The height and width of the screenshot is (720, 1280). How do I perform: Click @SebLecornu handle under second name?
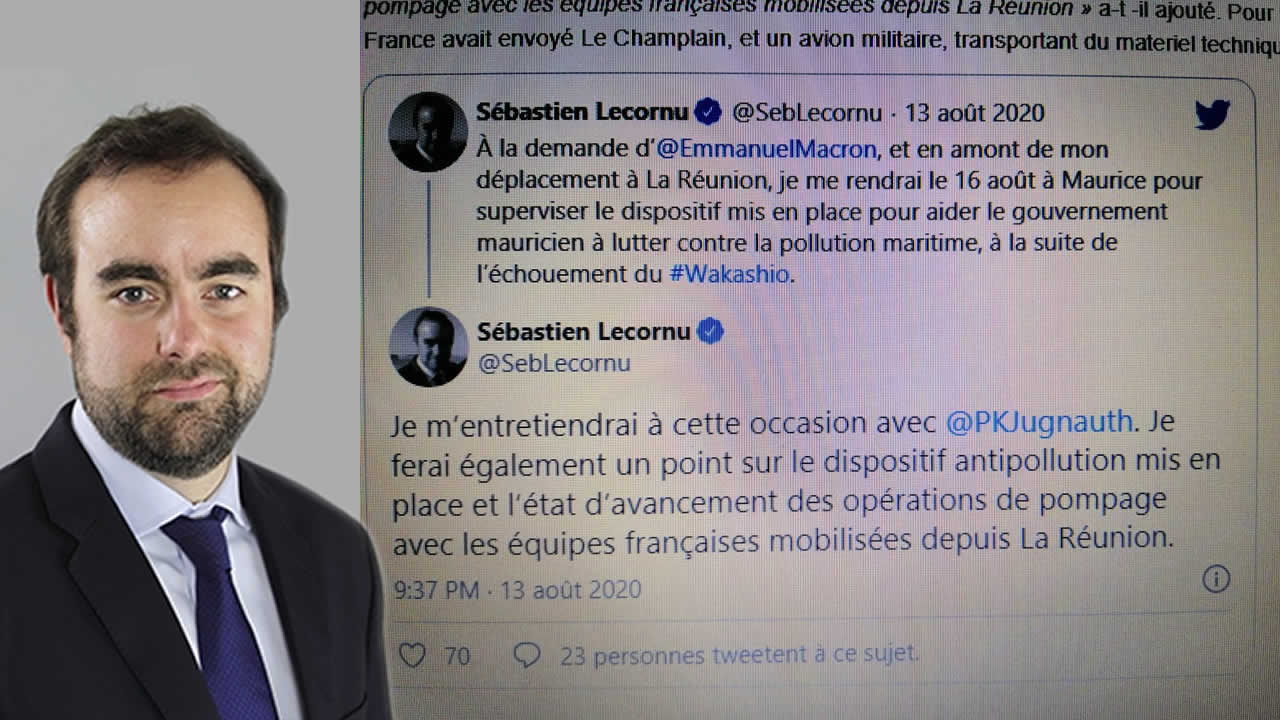[x=554, y=364]
